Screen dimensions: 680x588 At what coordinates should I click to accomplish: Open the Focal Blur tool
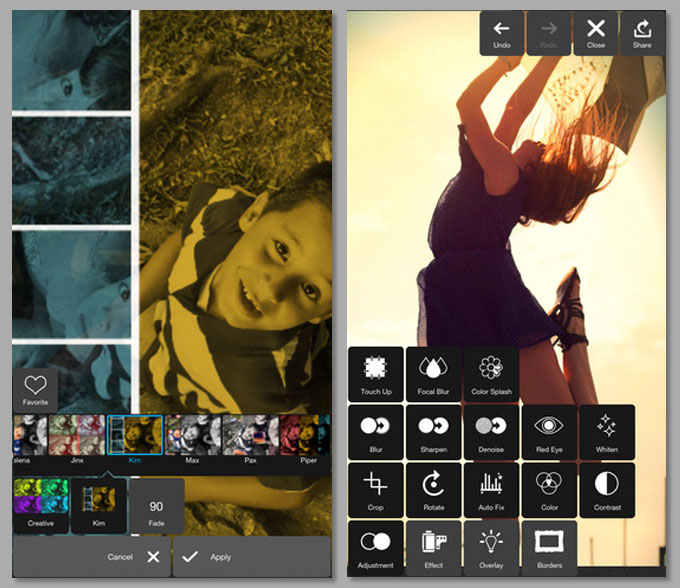pos(434,374)
